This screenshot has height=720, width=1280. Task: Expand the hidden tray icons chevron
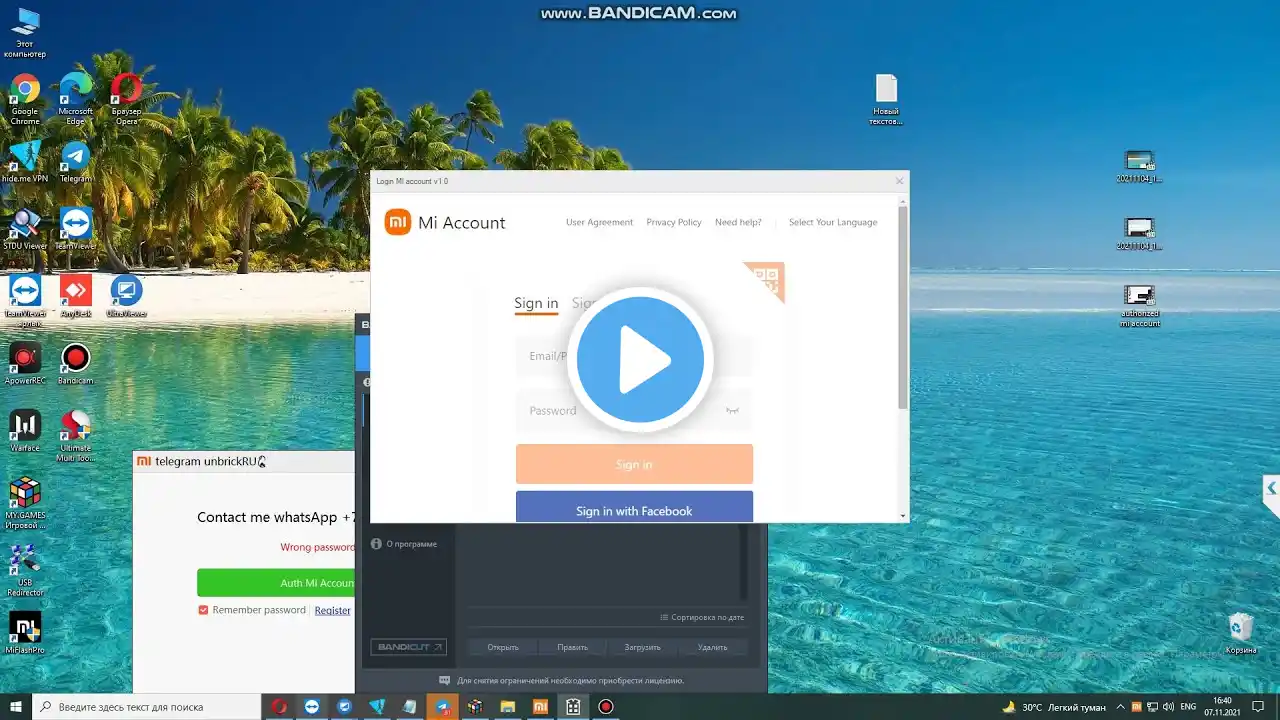pos(1120,706)
